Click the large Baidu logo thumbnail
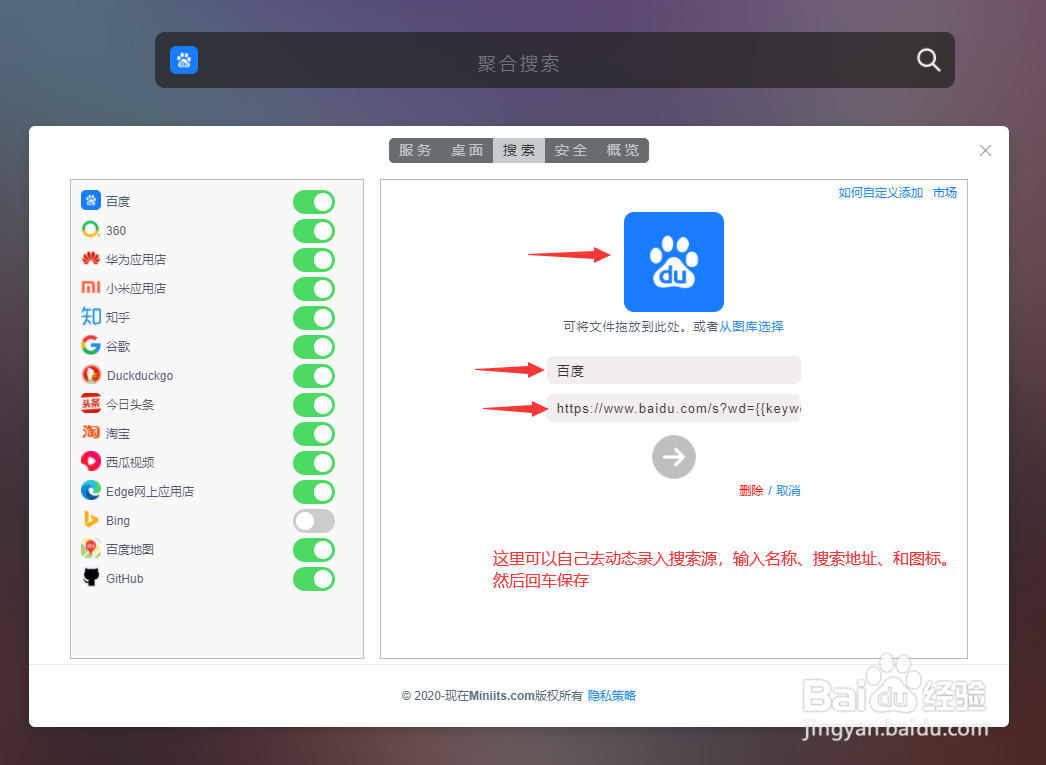This screenshot has height=765, width=1046. (x=674, y=262)
